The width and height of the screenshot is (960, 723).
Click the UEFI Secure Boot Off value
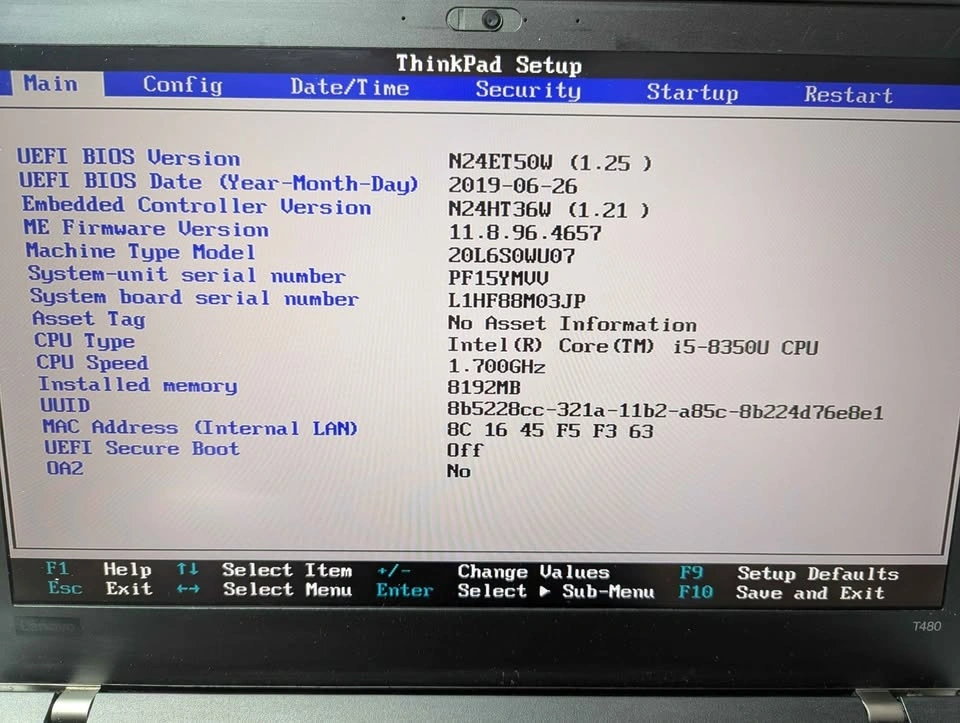tap(465, 450)
